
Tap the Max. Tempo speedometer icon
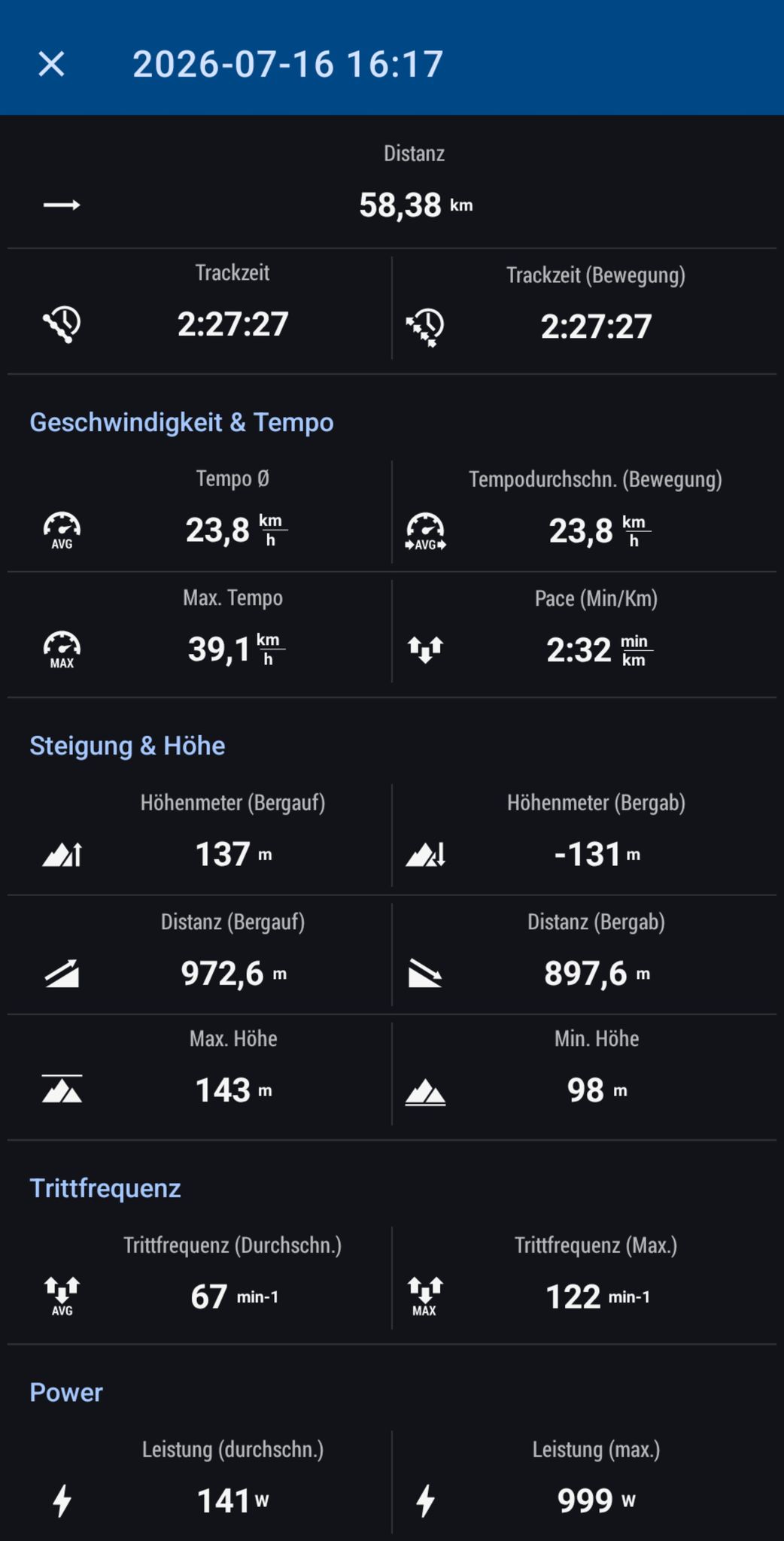coord(62,649)
